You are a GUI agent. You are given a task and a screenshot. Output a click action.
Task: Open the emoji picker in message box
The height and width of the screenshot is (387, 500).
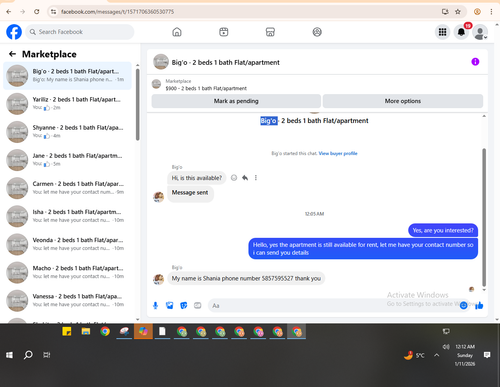coord(463,305)
